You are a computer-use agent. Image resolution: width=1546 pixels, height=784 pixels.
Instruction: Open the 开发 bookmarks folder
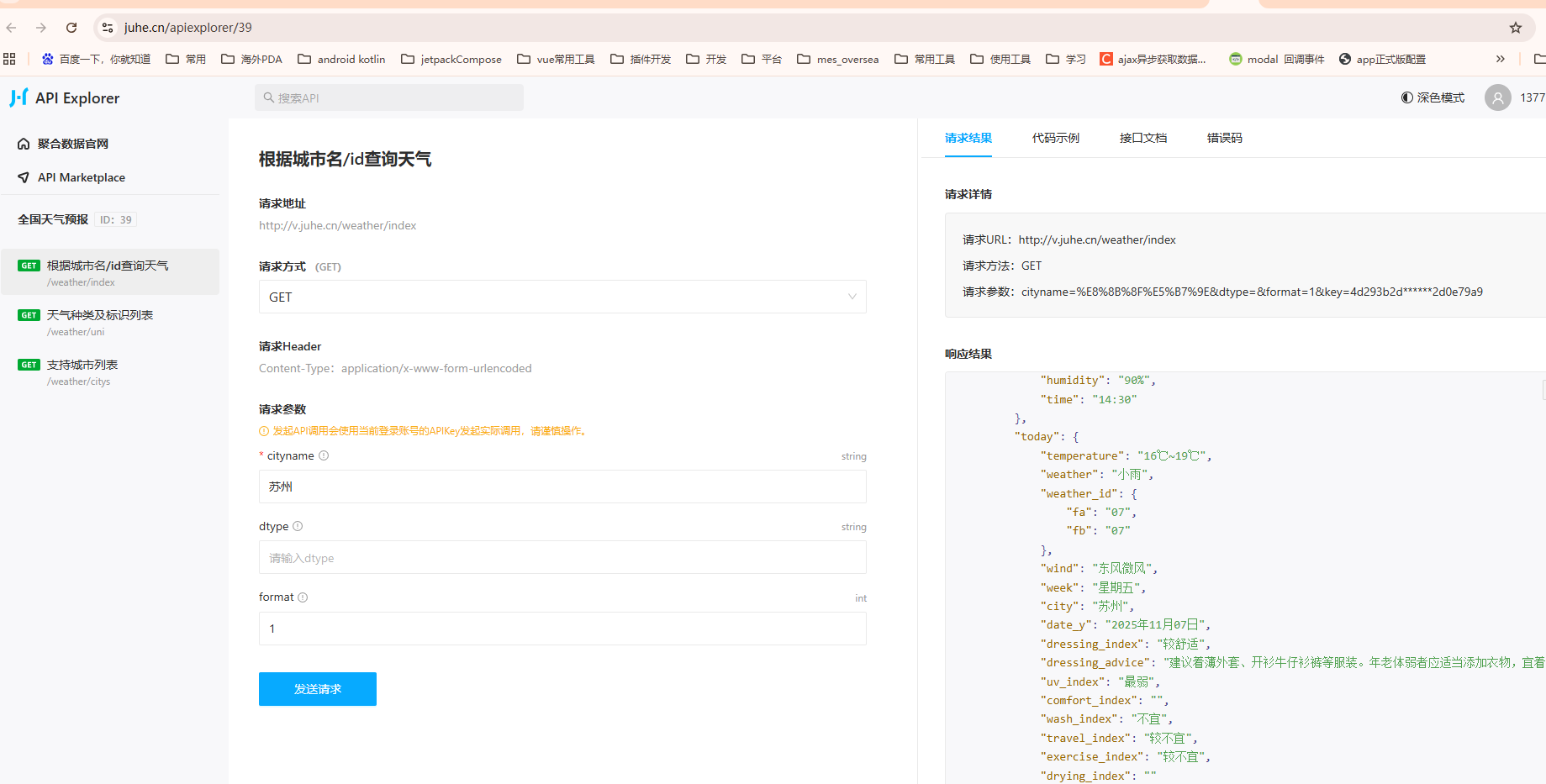pyautogui.click(x=706, y=59)
